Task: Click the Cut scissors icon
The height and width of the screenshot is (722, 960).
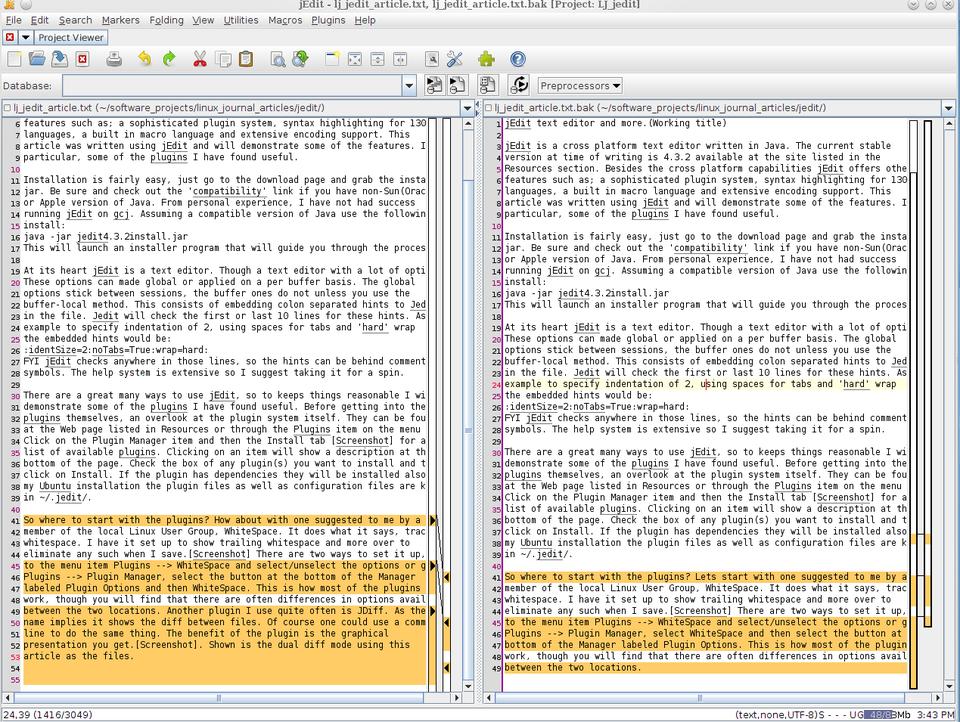Action: pyautogui.click(x=199, y=60)
